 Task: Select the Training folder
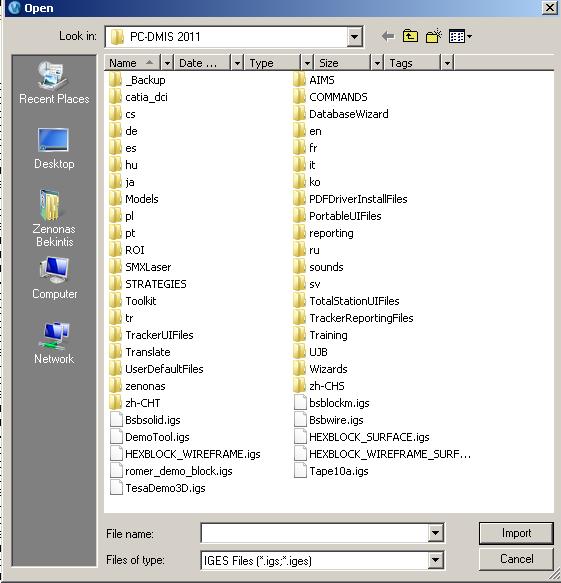pyautogui.click(x=320, y=335)
